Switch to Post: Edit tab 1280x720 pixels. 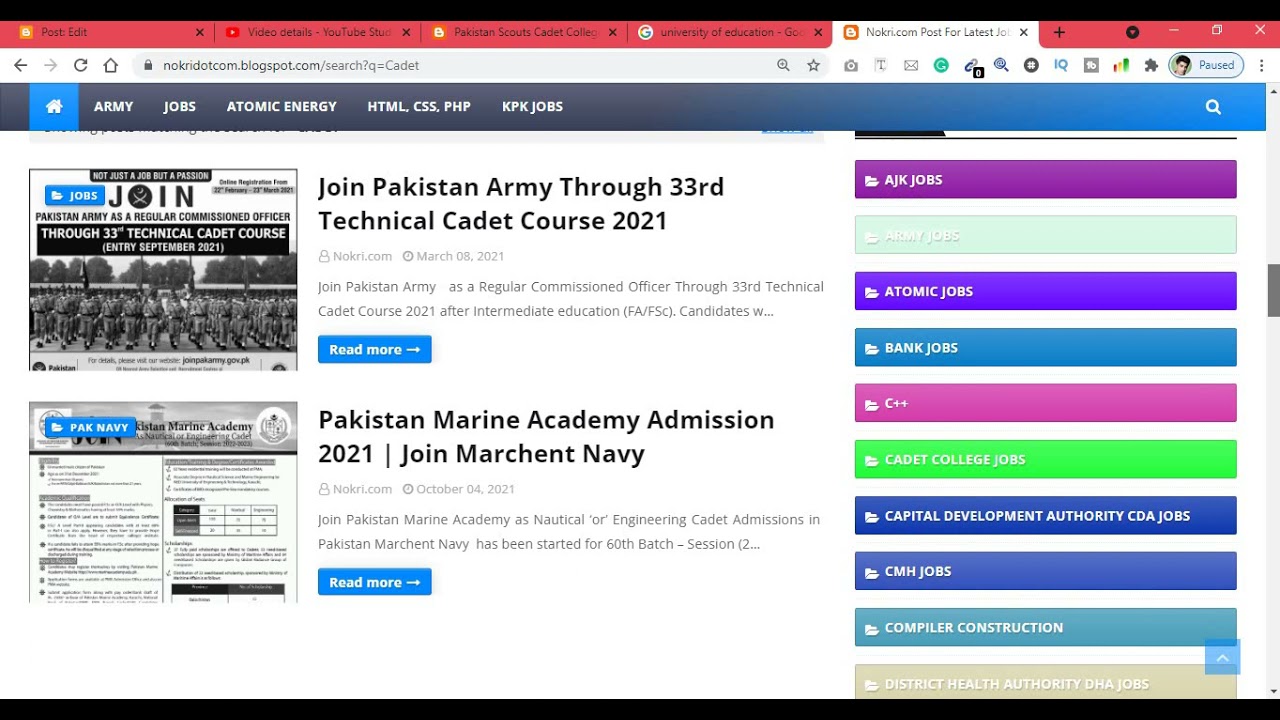(x=107, y=32)
